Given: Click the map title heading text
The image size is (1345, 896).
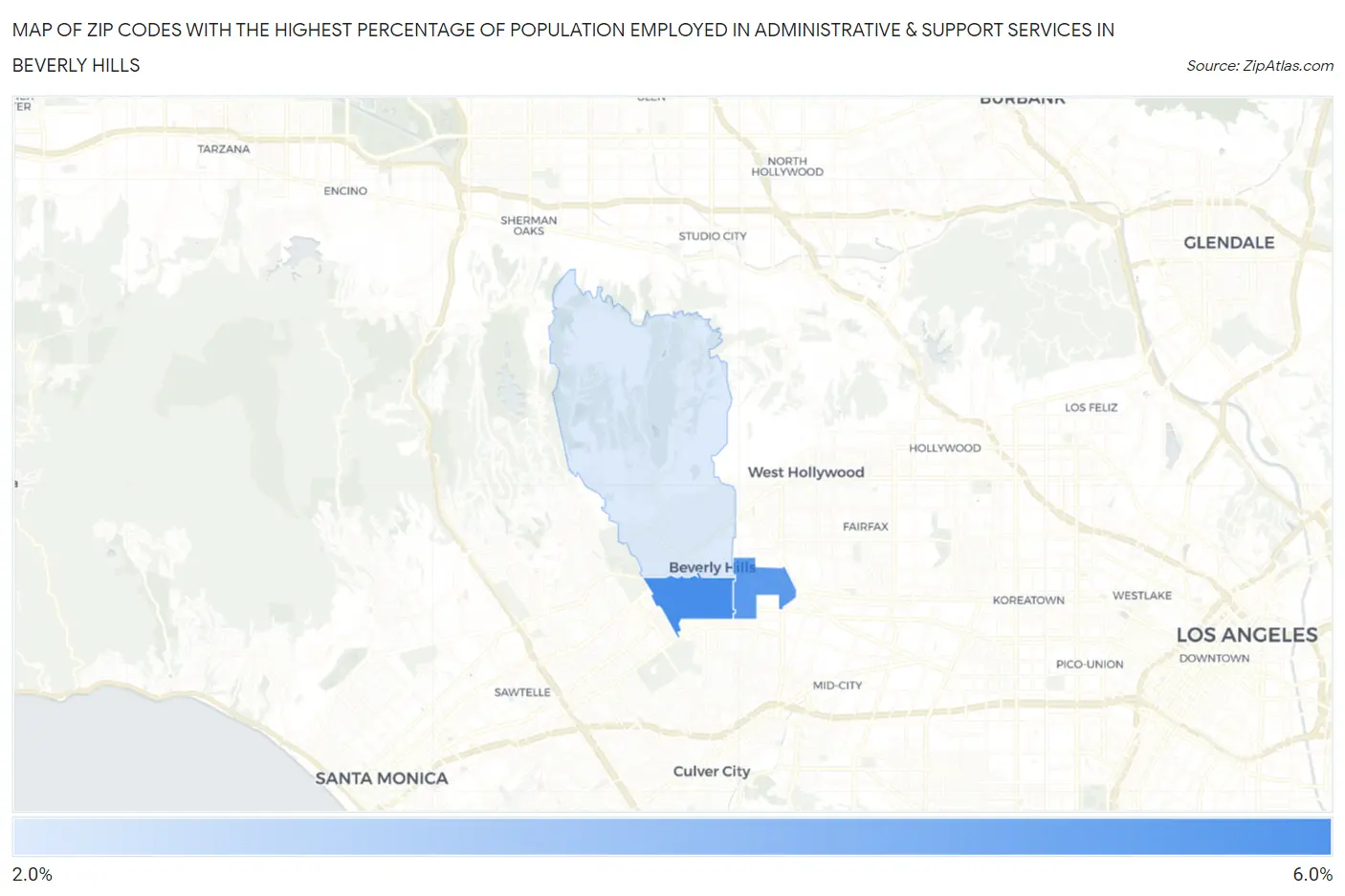Looking at the screenshot, I should [563, 48].
